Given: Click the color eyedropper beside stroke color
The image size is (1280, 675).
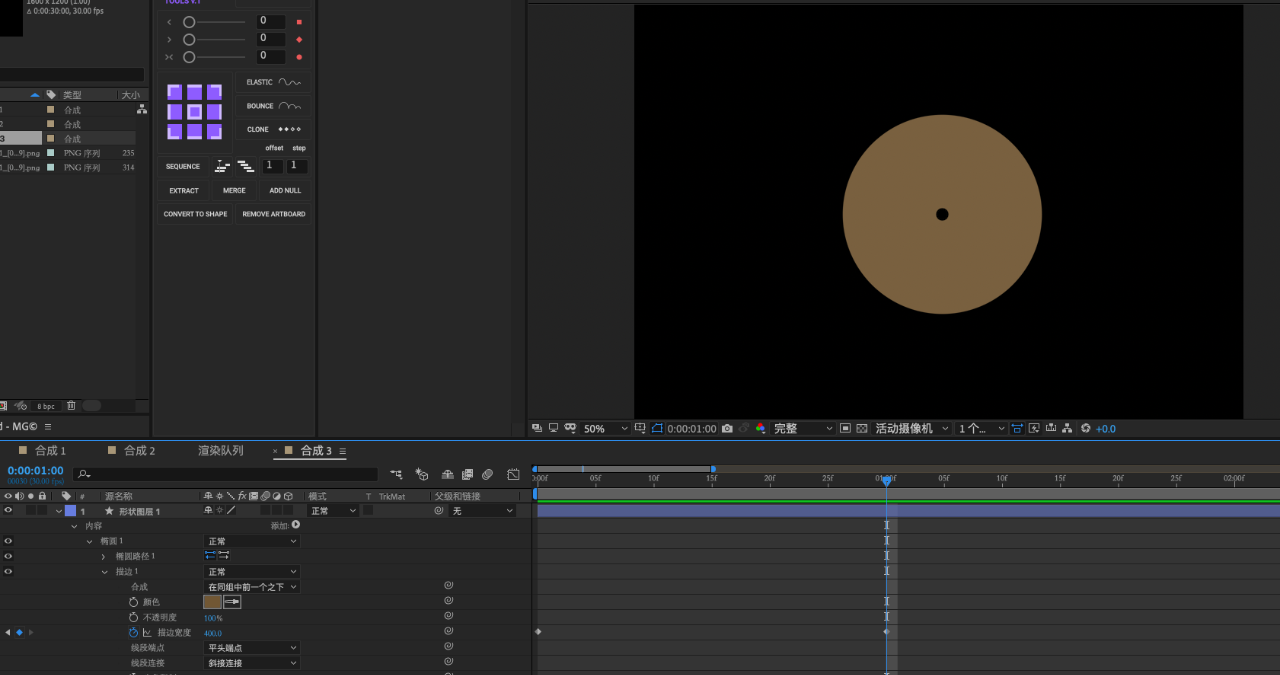Looking at the screenshot, I should click(232, 602).
